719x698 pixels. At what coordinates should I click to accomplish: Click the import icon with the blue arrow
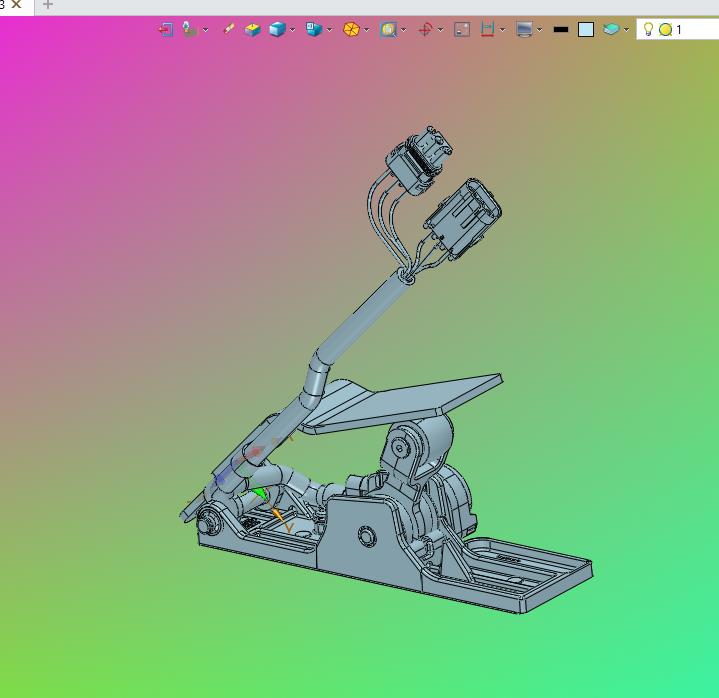(189, 29)
